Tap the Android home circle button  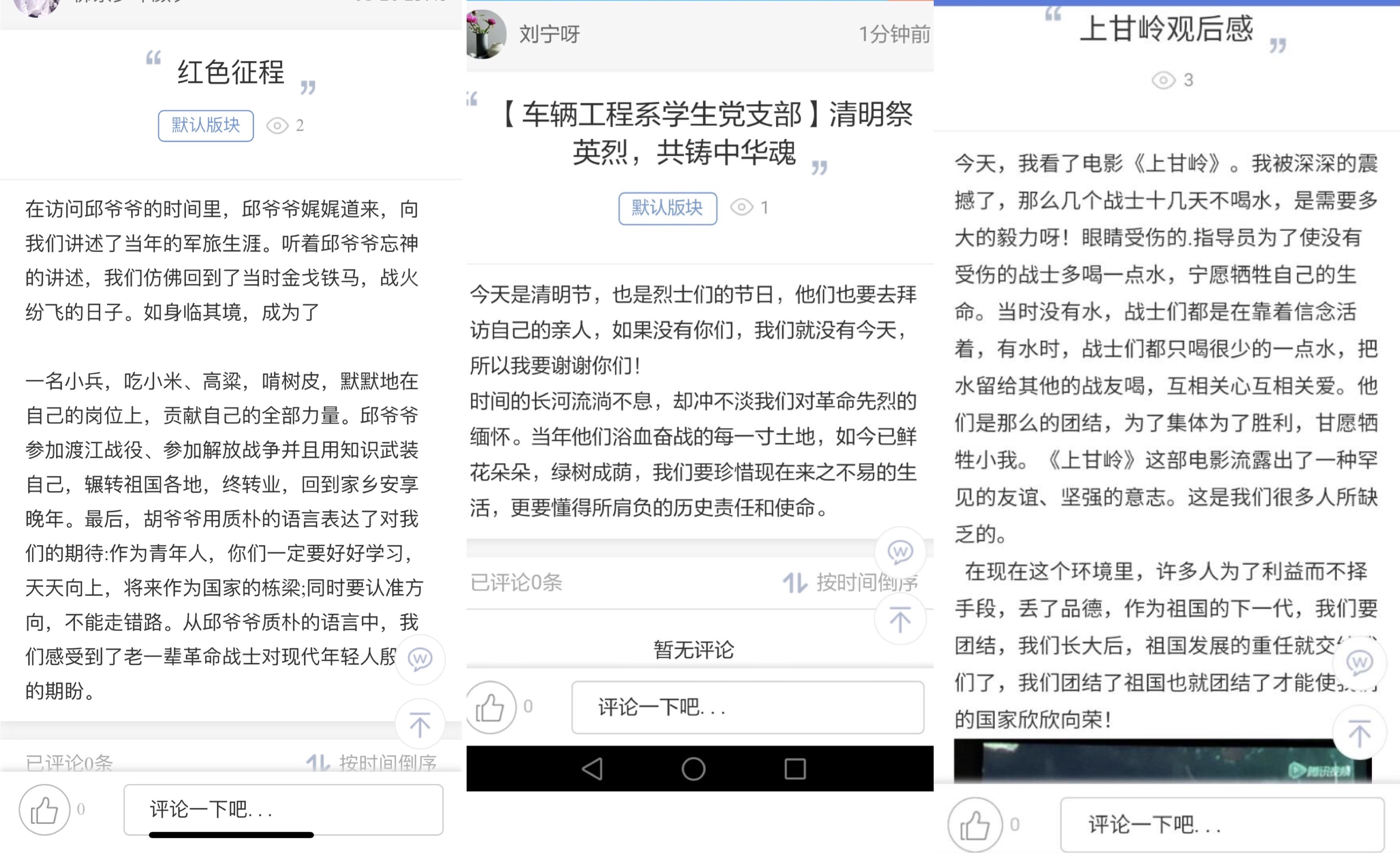(x=694, y=769)
